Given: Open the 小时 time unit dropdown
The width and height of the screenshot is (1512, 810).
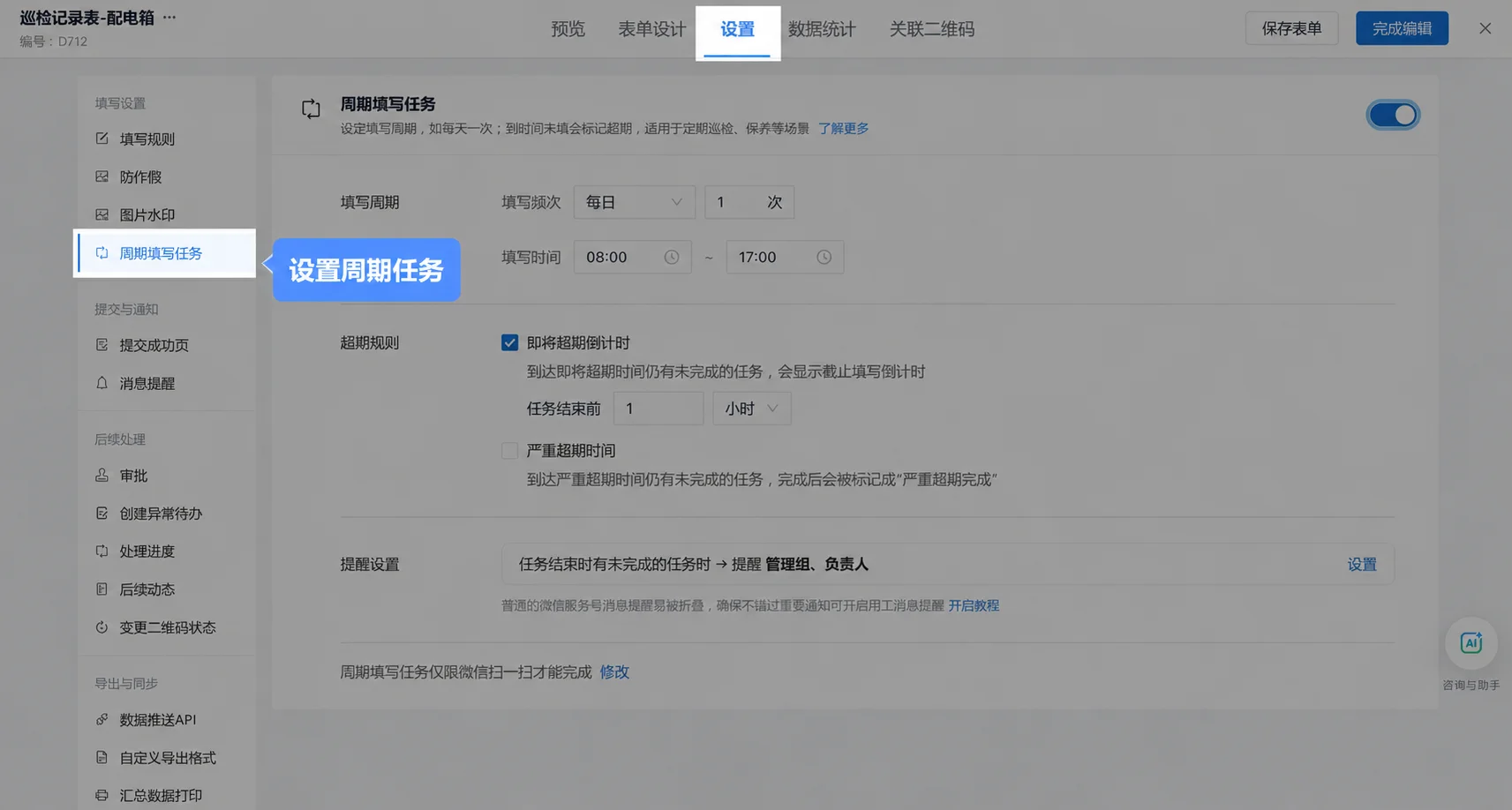Looking at the screenshot, I should click(x=752, y=409).
